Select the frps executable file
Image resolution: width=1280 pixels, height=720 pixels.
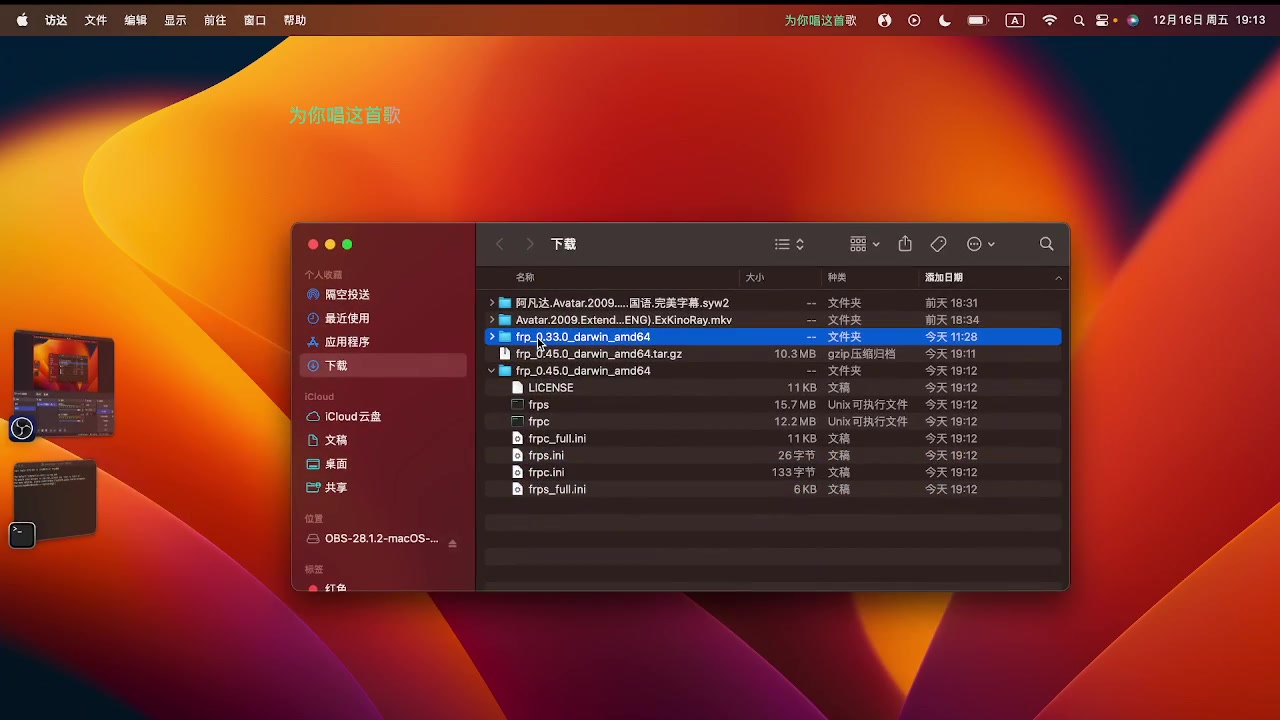click(x=773, y=405)
